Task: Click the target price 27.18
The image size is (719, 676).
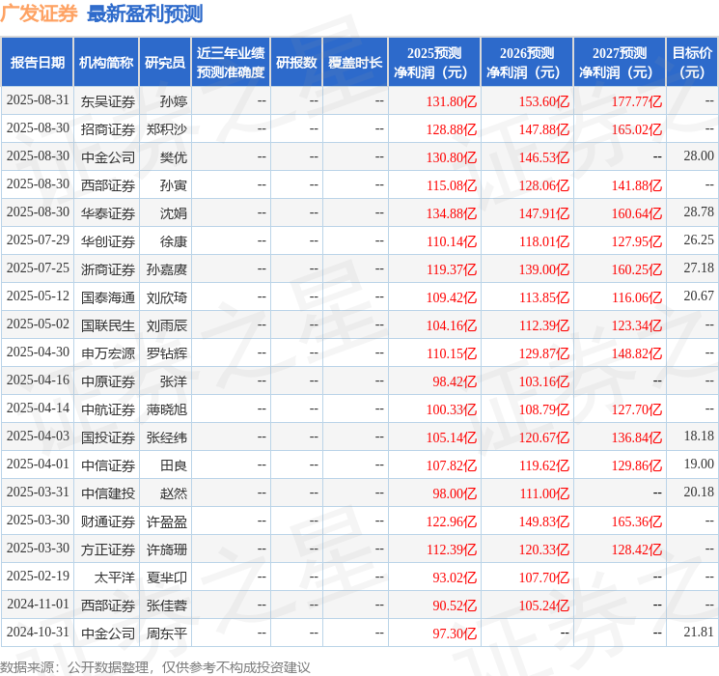Action: [x=698, y=268]
